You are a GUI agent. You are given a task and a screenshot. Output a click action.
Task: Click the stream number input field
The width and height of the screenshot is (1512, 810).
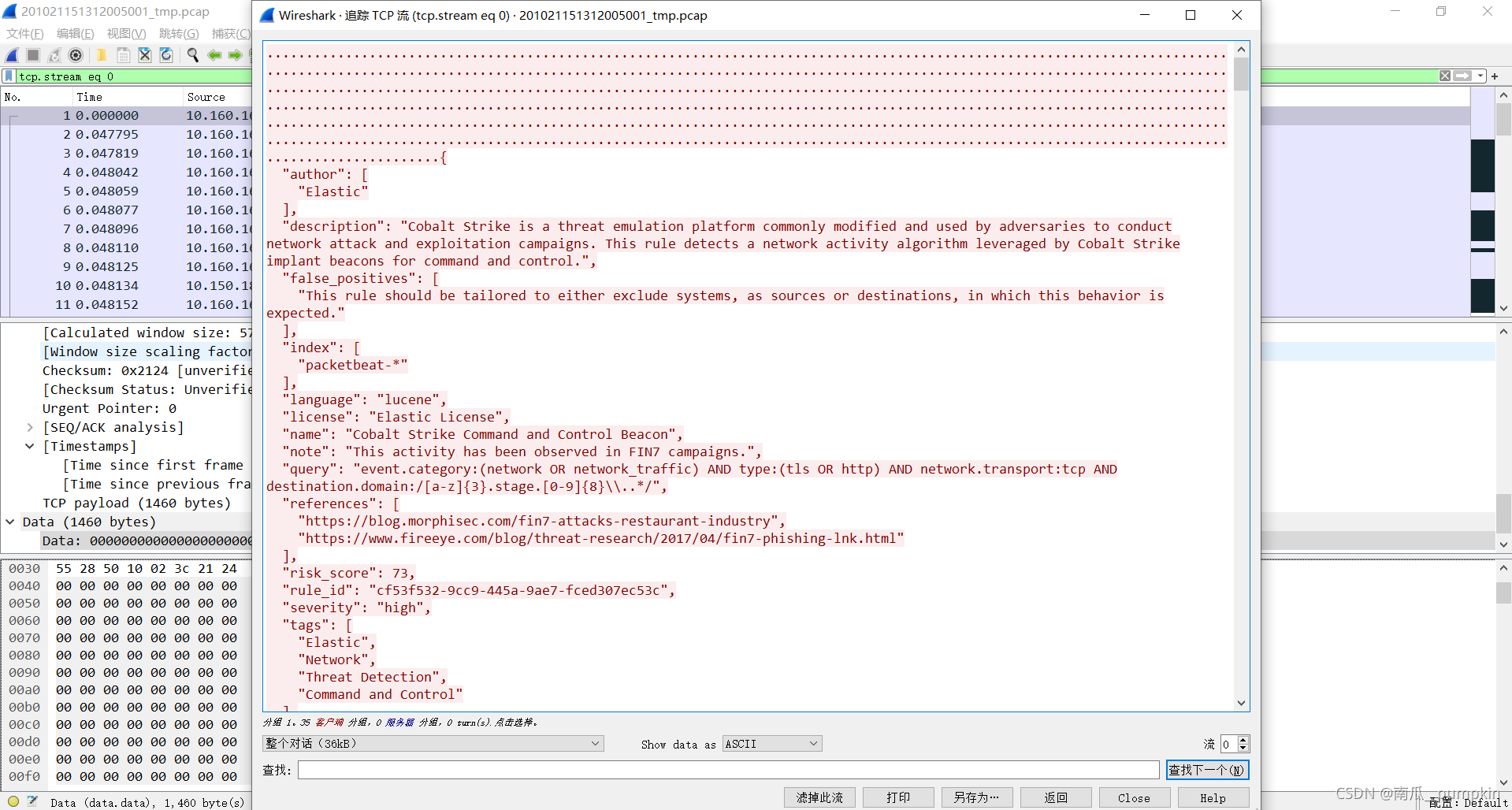(x=1228, y=744)
